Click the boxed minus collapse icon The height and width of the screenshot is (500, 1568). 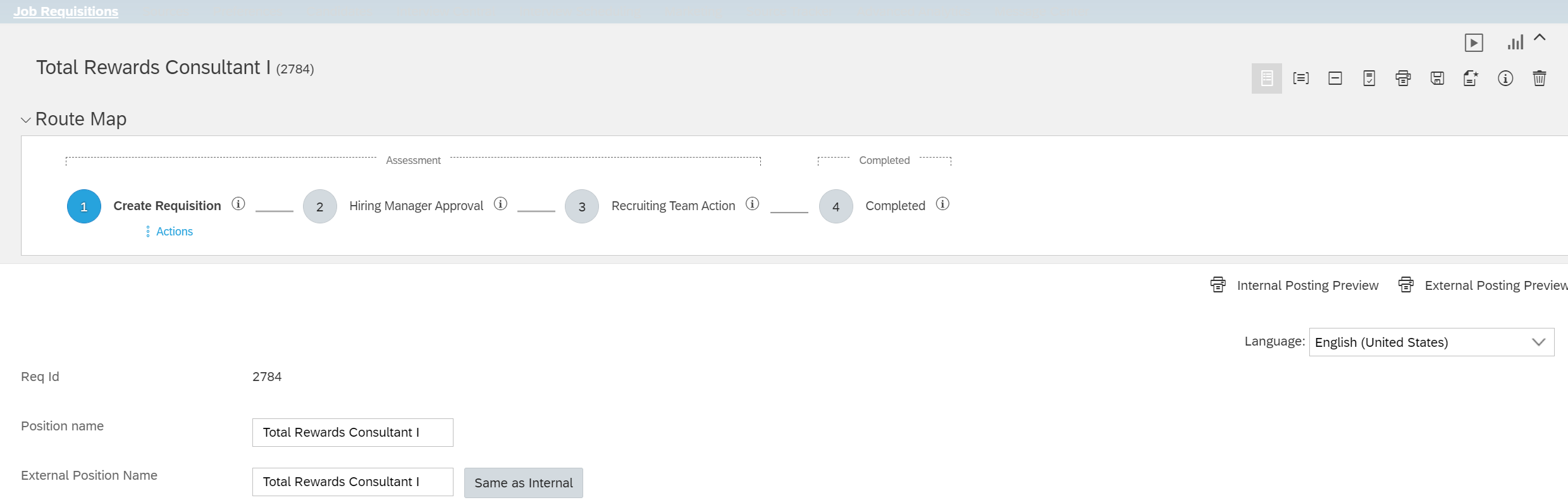(1335, 78)
